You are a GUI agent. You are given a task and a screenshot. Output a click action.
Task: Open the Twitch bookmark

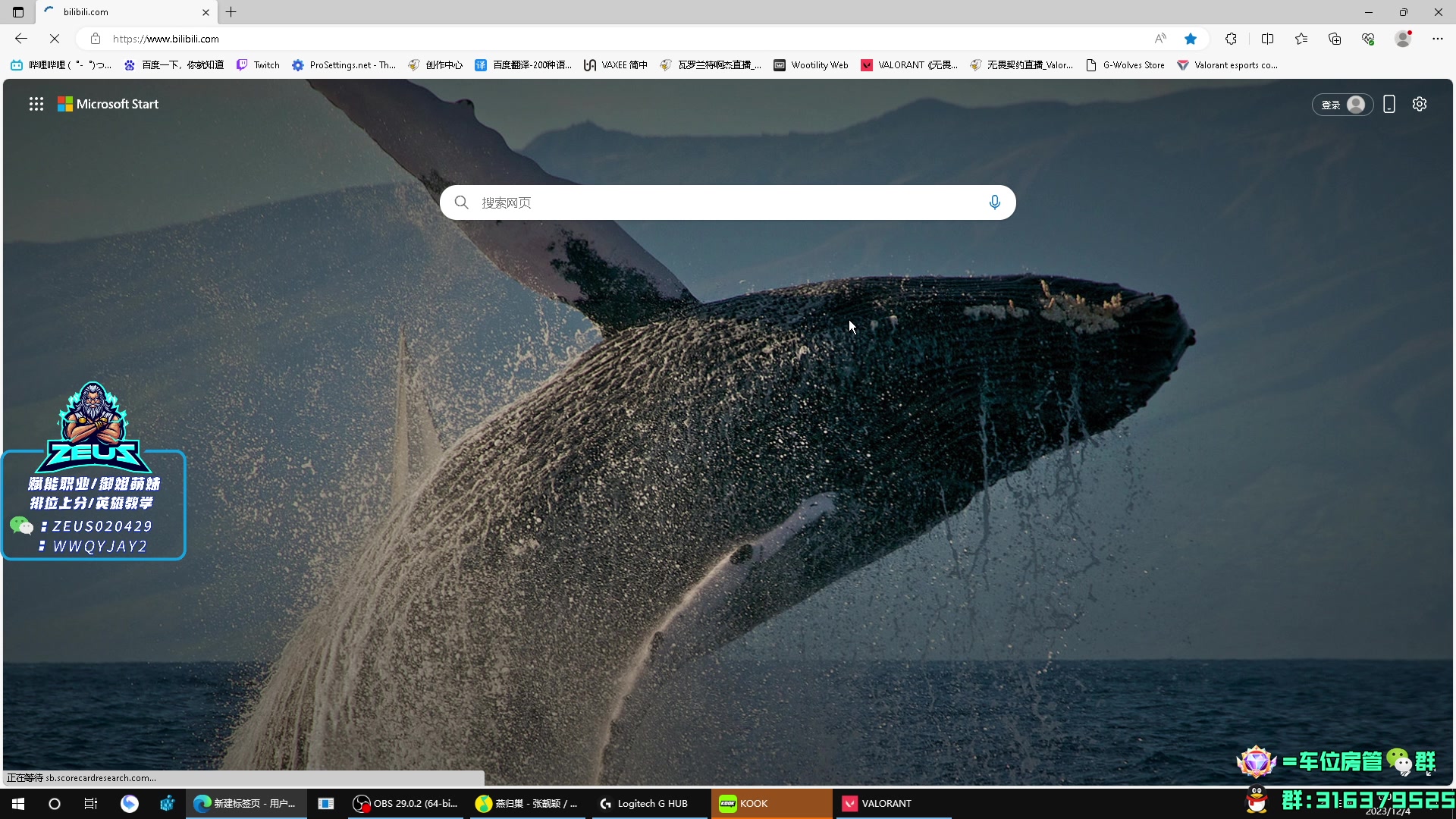[258, 65]
